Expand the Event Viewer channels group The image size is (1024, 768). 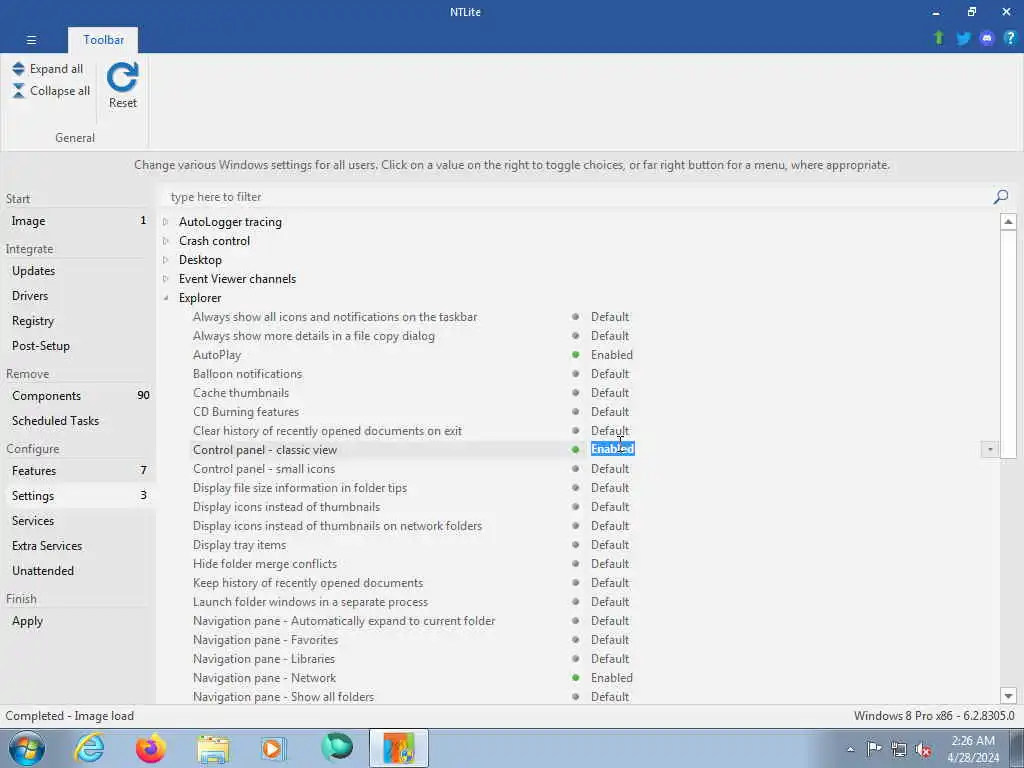pyautogui.click(x=166, y=279)
